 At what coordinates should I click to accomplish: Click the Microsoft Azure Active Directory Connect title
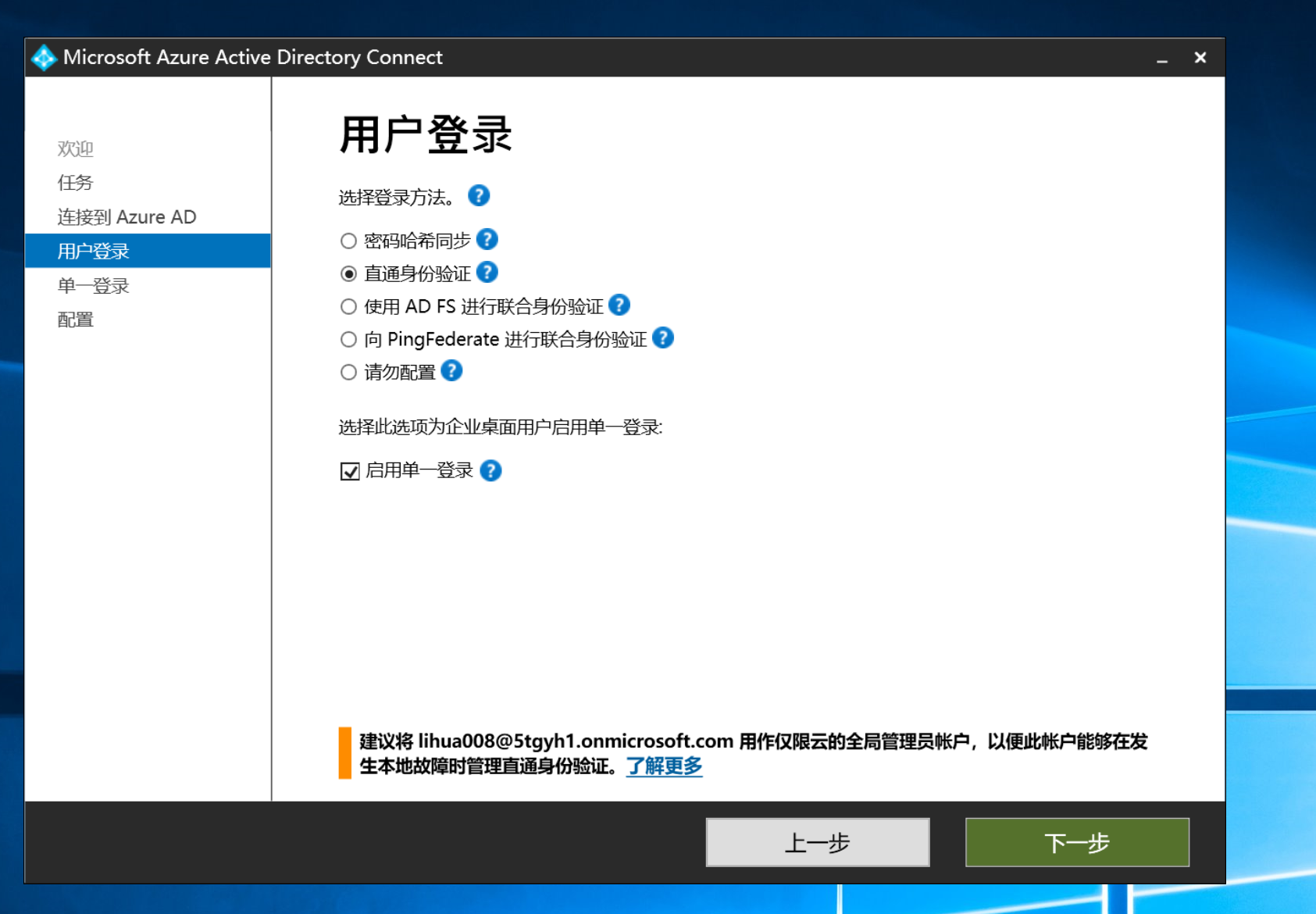[x=253, y=57]
